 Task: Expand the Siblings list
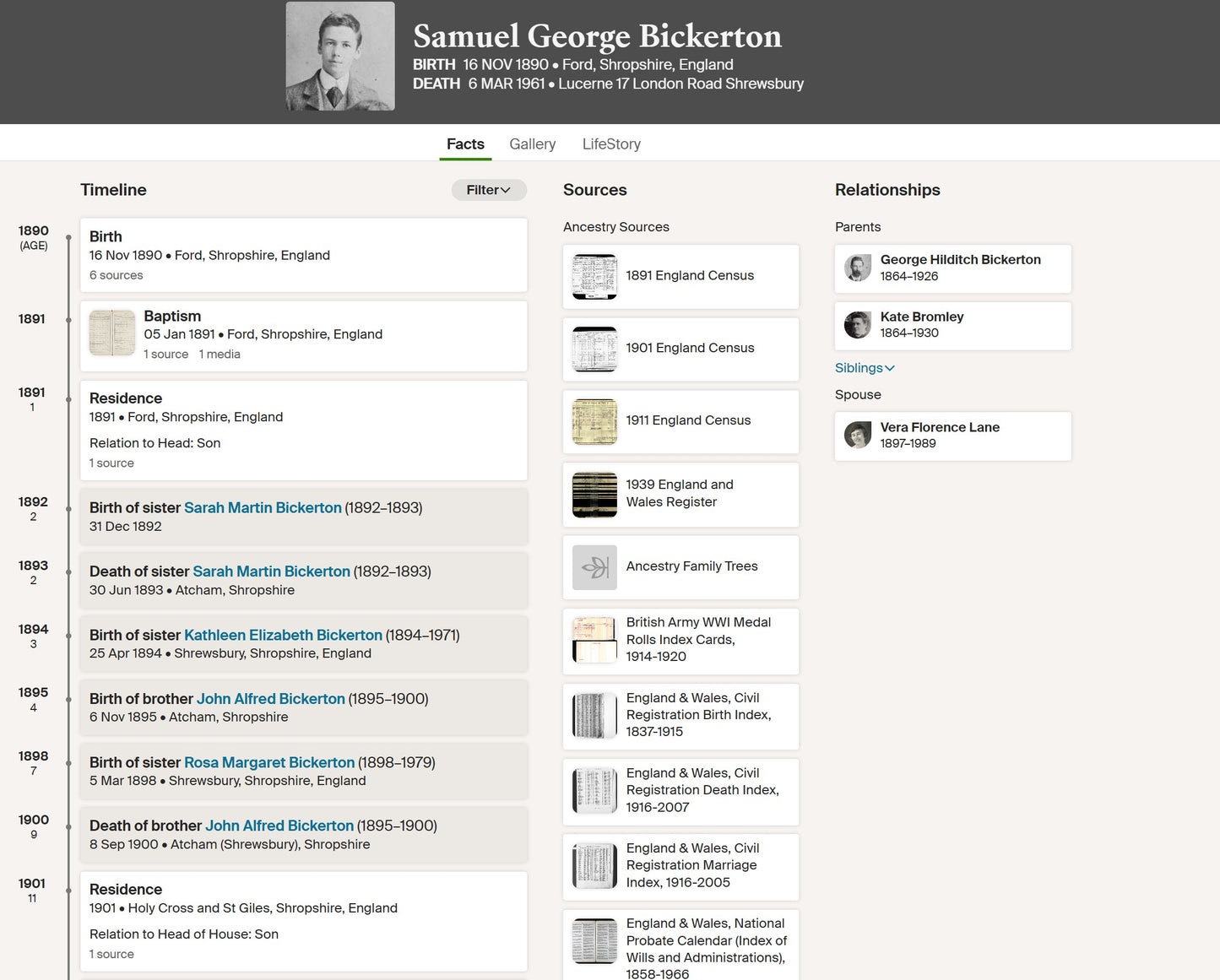(865, 368)
